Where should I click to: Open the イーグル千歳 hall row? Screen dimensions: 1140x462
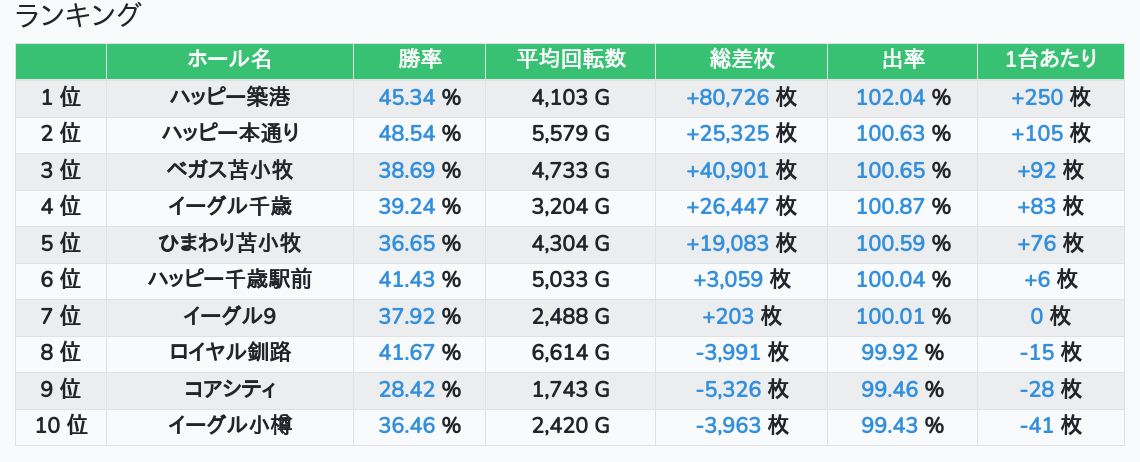point(229,207)
